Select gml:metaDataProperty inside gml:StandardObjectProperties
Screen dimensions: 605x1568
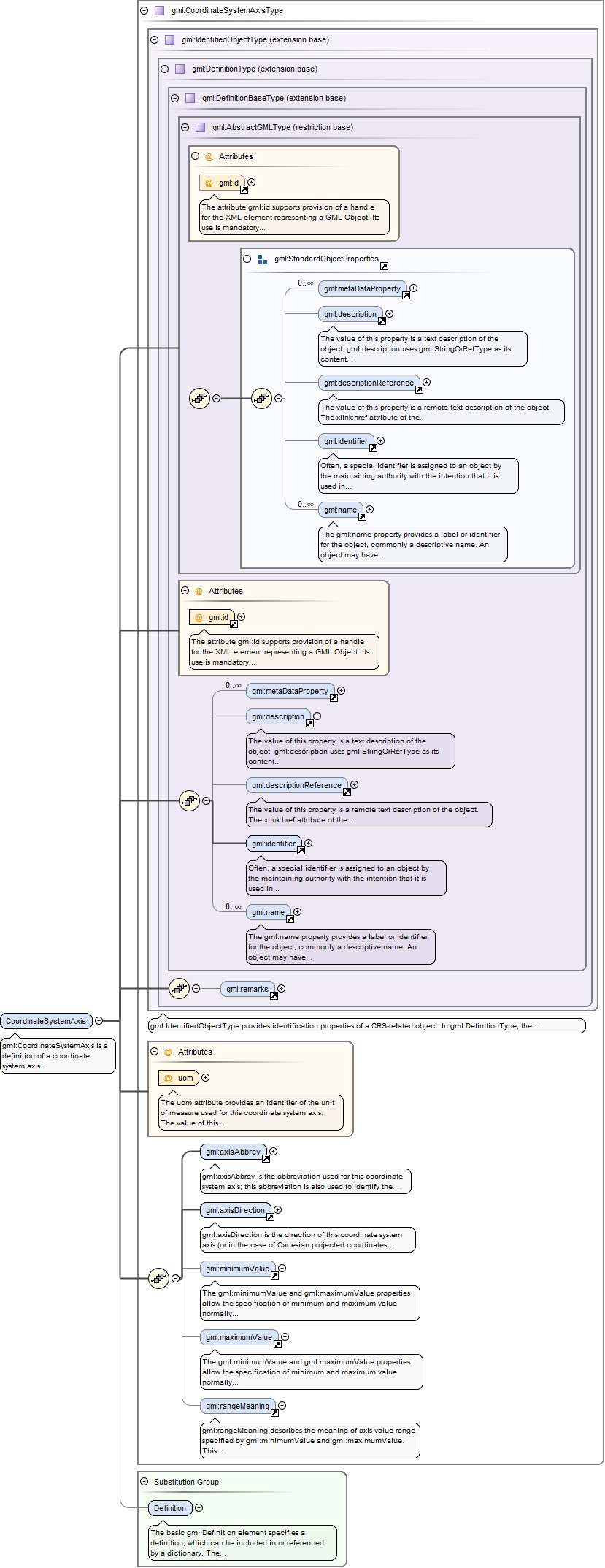pyautogui.click(x=362, y=289)
